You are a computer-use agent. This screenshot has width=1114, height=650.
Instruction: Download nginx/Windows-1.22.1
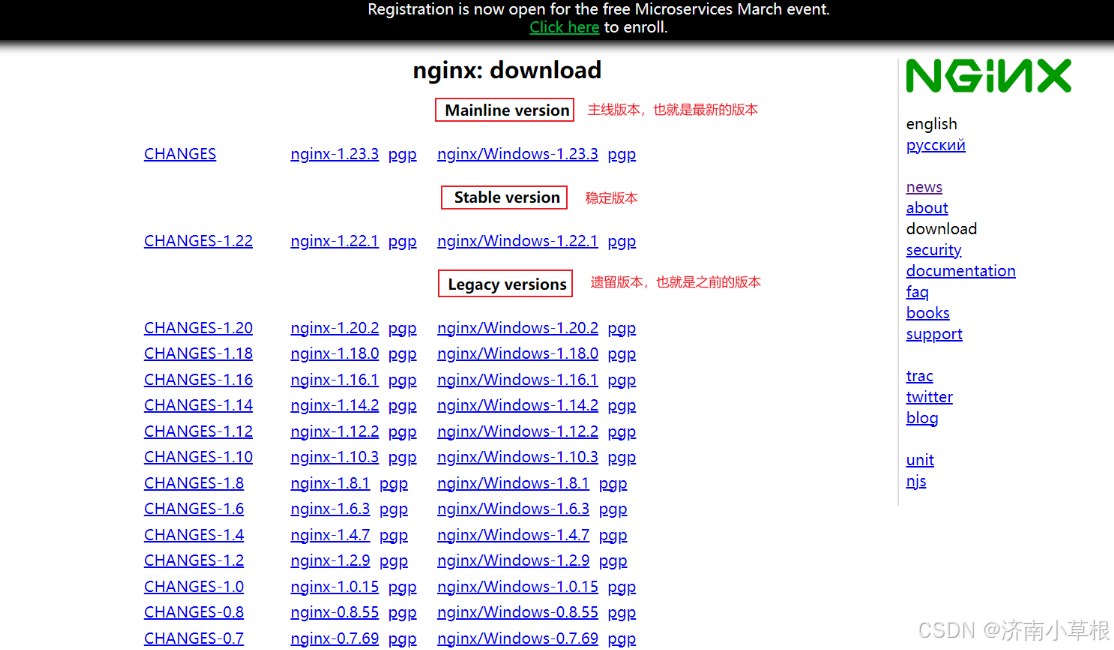tap(517, 241)
